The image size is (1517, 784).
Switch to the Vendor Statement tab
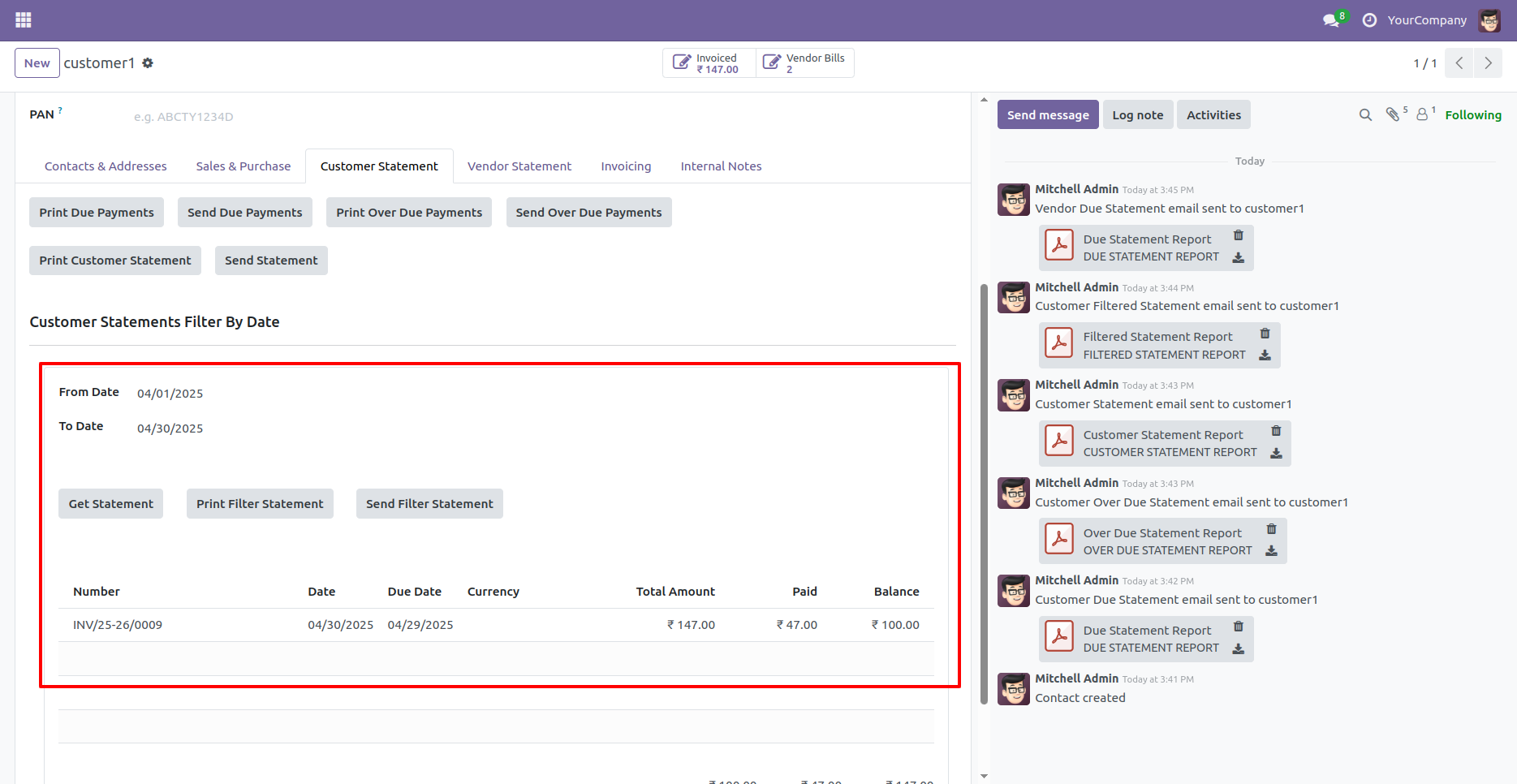(519, 166)
